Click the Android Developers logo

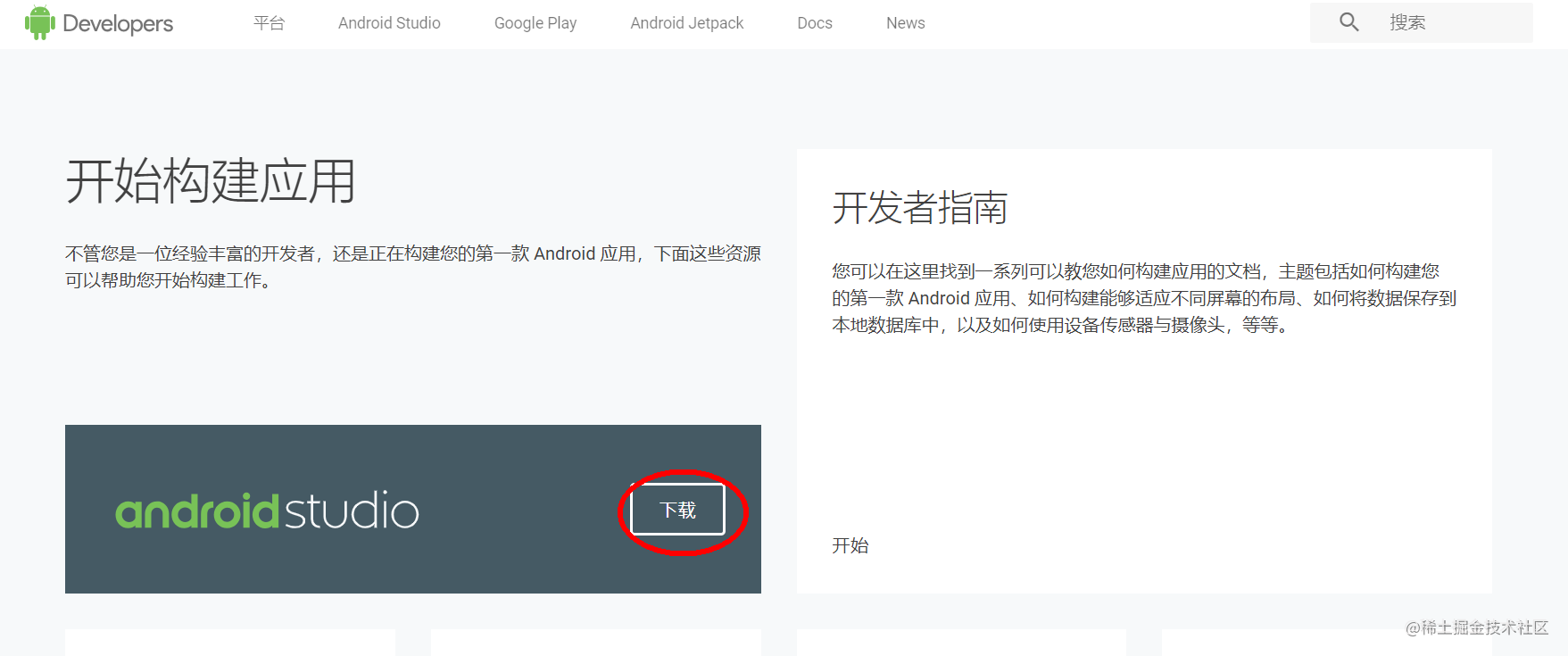[x=99, y=23]
